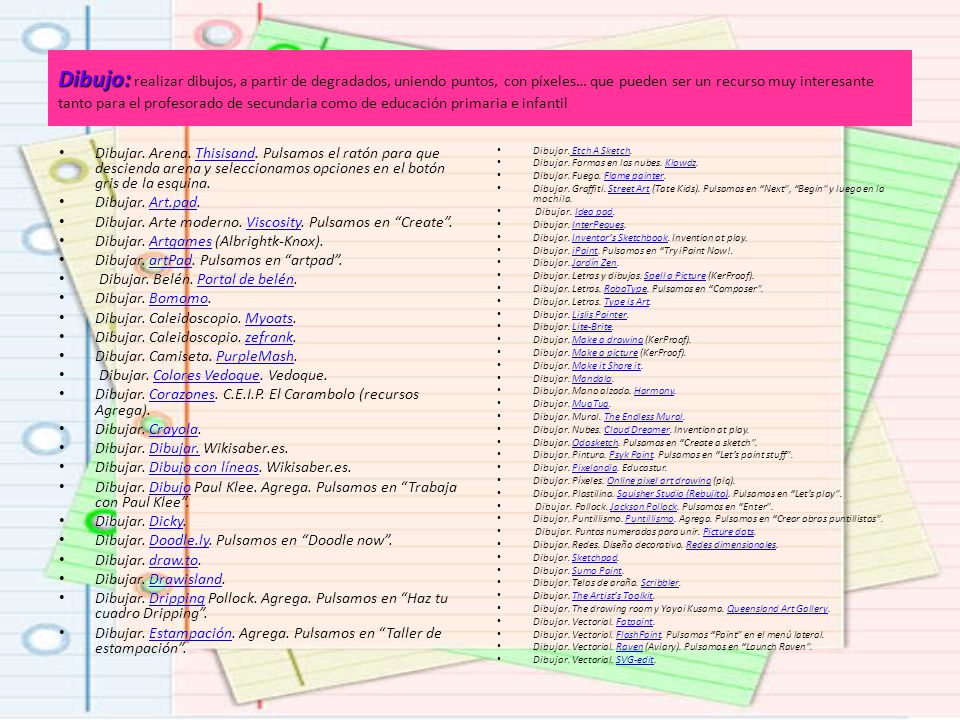Click the Viscosity modern art link
This screenshot has height=720, width=960.
pyautogui.click(x=274, y=222)
